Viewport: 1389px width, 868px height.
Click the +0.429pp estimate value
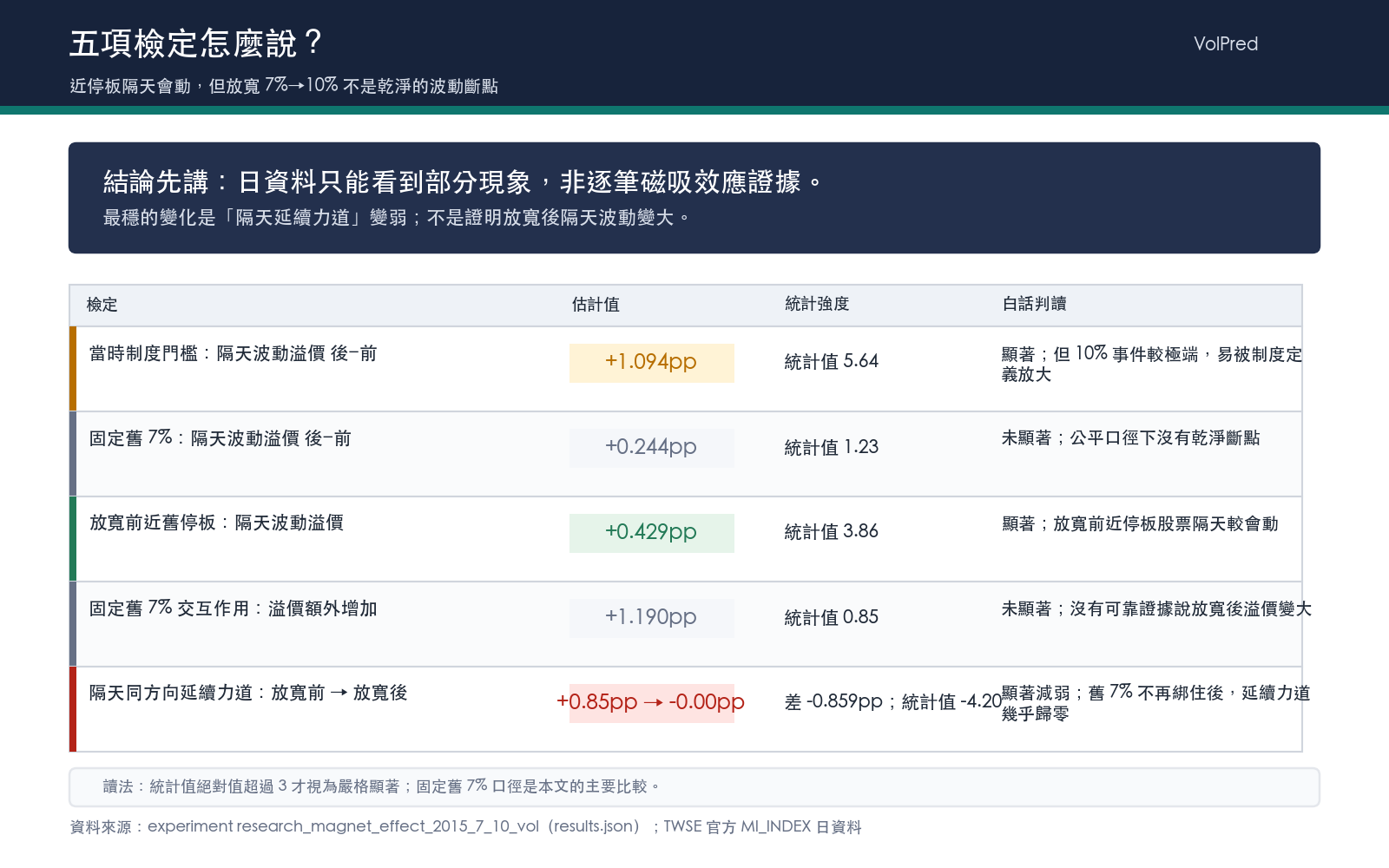651,532
